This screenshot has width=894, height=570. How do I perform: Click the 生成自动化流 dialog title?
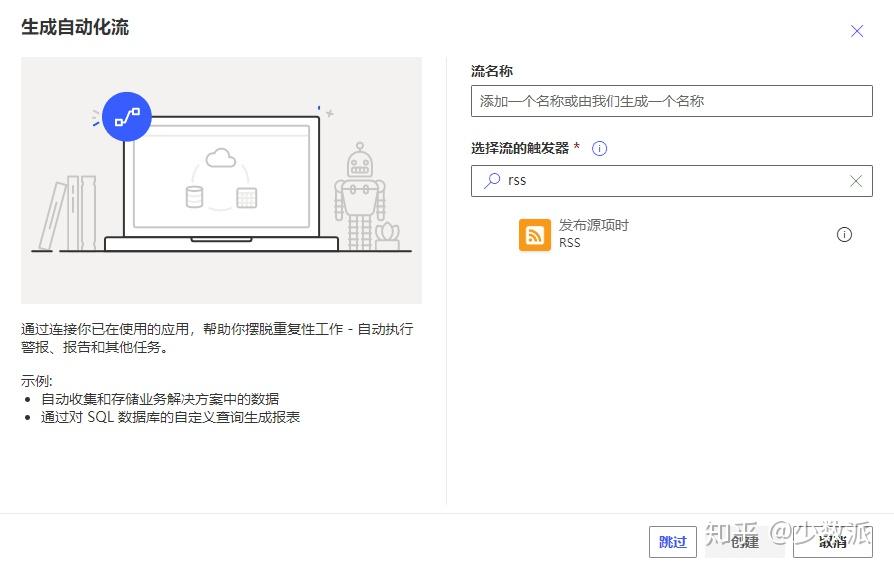pos(75,27)
